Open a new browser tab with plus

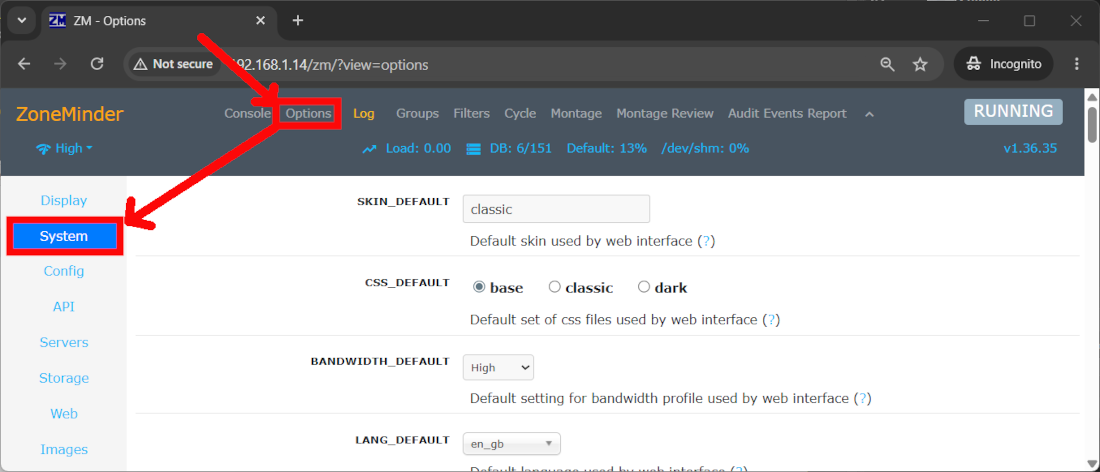tap(297, 20)
